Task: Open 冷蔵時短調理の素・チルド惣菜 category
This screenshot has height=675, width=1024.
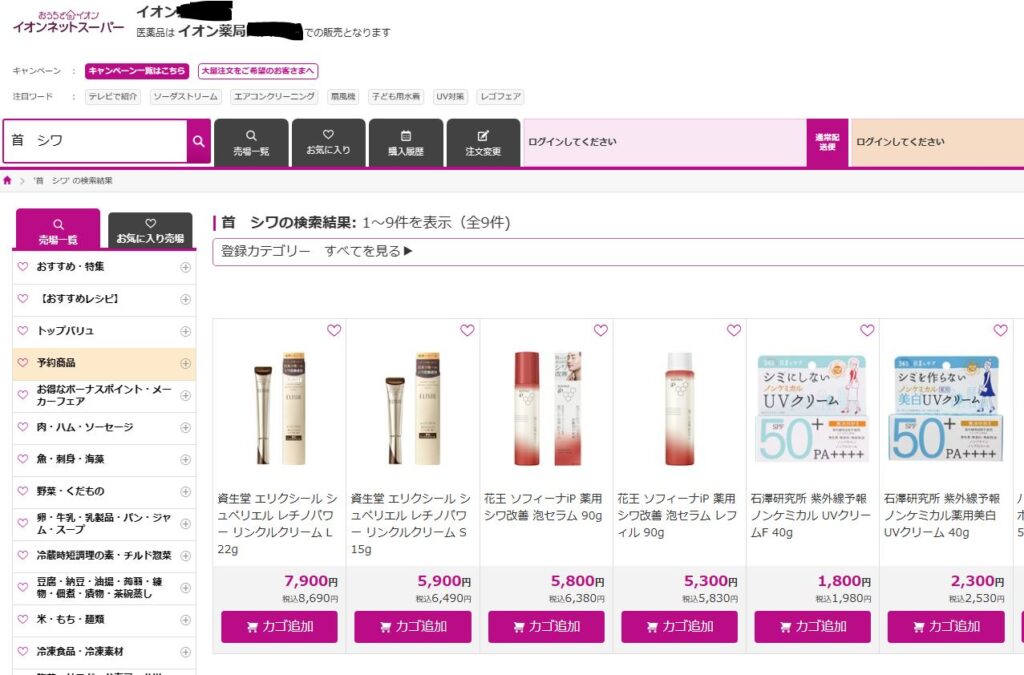Action: click(x=104, y=556)
